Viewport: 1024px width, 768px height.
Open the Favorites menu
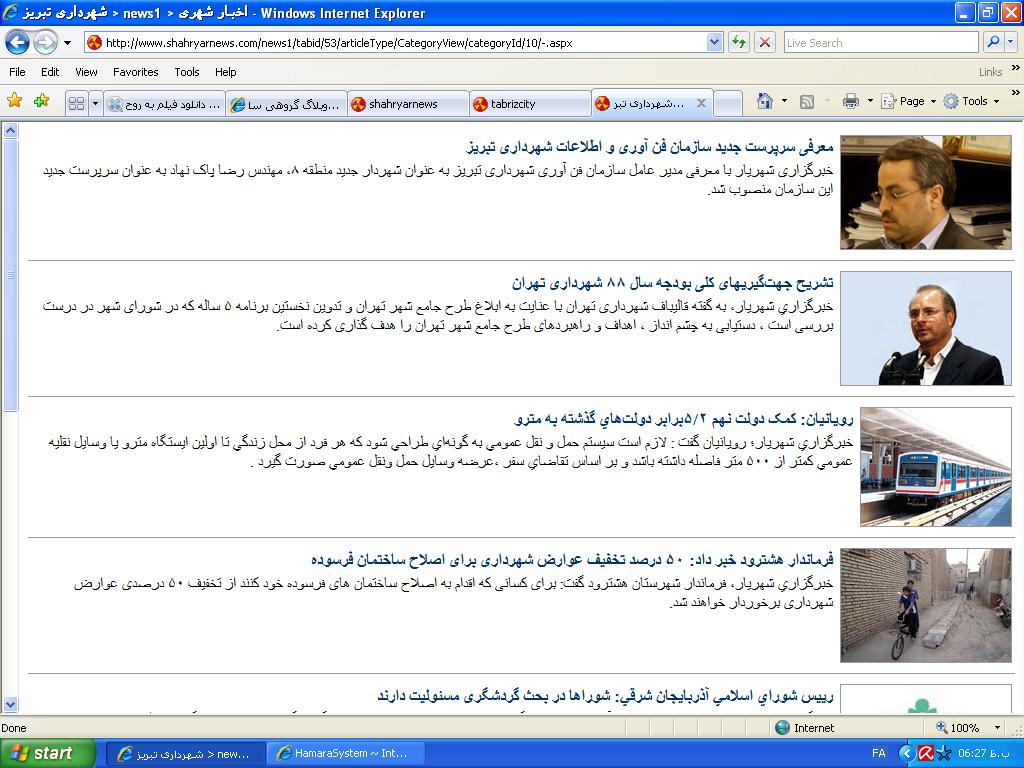pos(135,72)
